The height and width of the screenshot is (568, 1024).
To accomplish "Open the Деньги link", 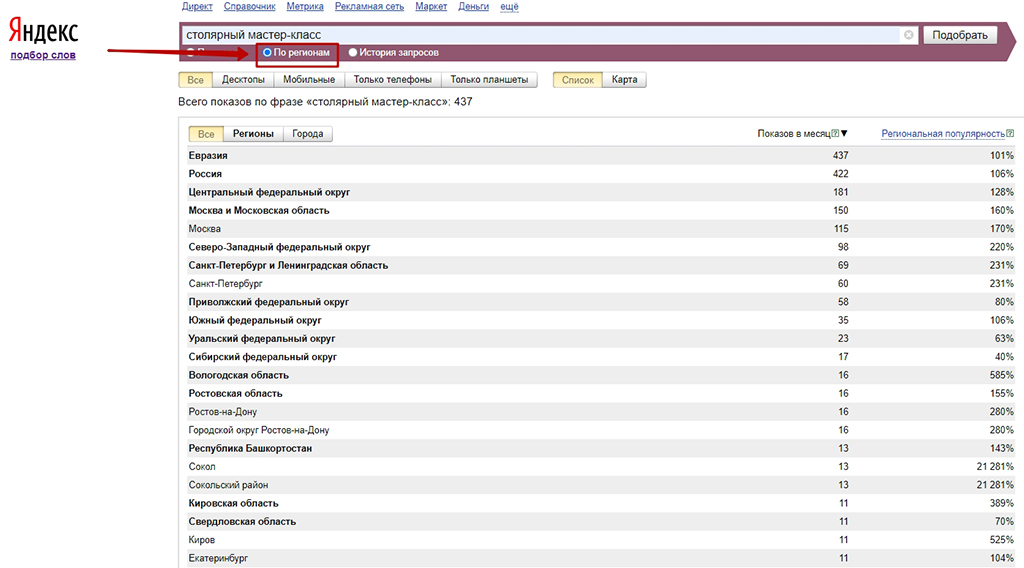I will (473, 7).
